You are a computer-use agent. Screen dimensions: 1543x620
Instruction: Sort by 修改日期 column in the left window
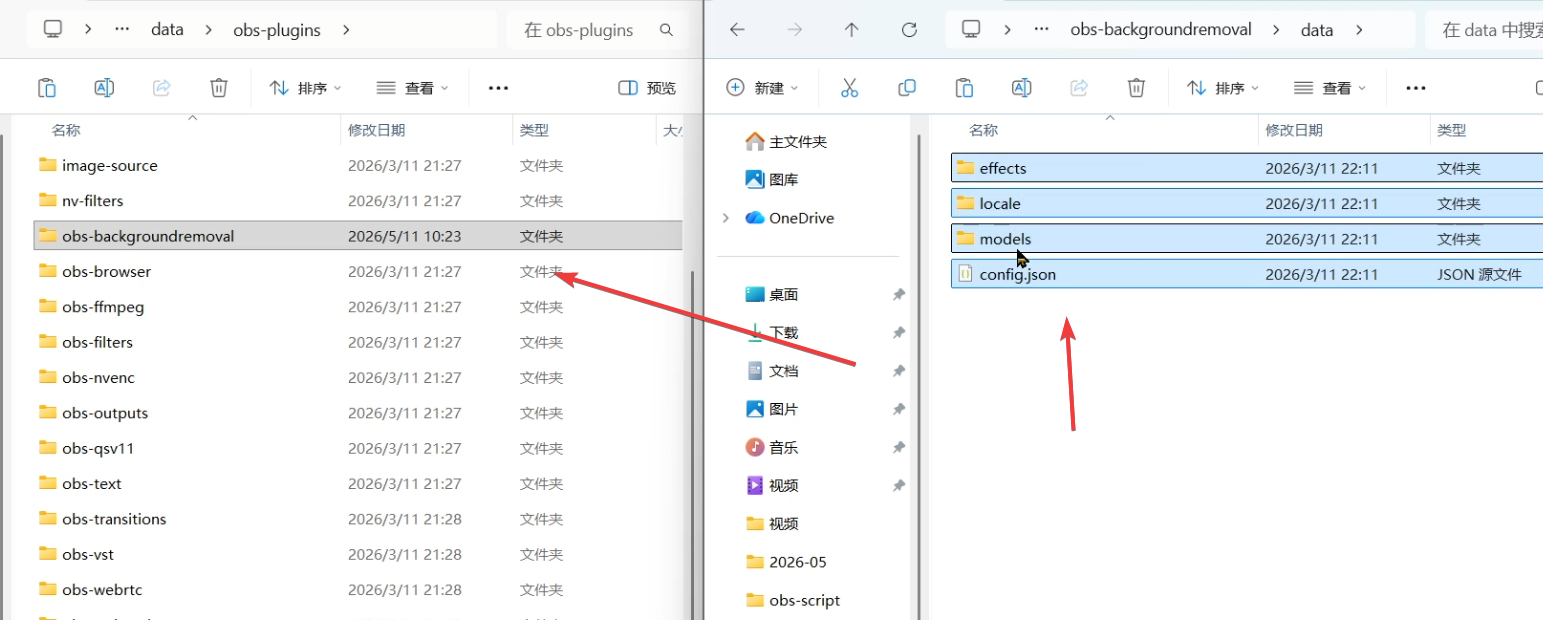tap(377, 130)
